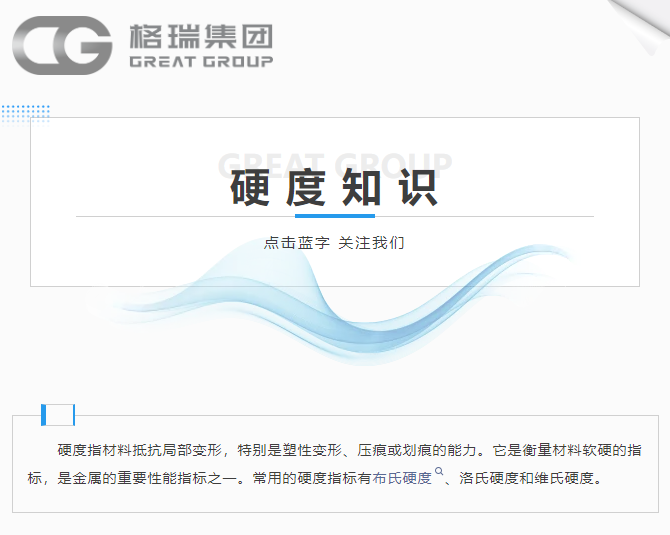Click the 点击蓝字 关注我们 follow text
Viewport: 670px width, 535px height.
coord(334,243)
